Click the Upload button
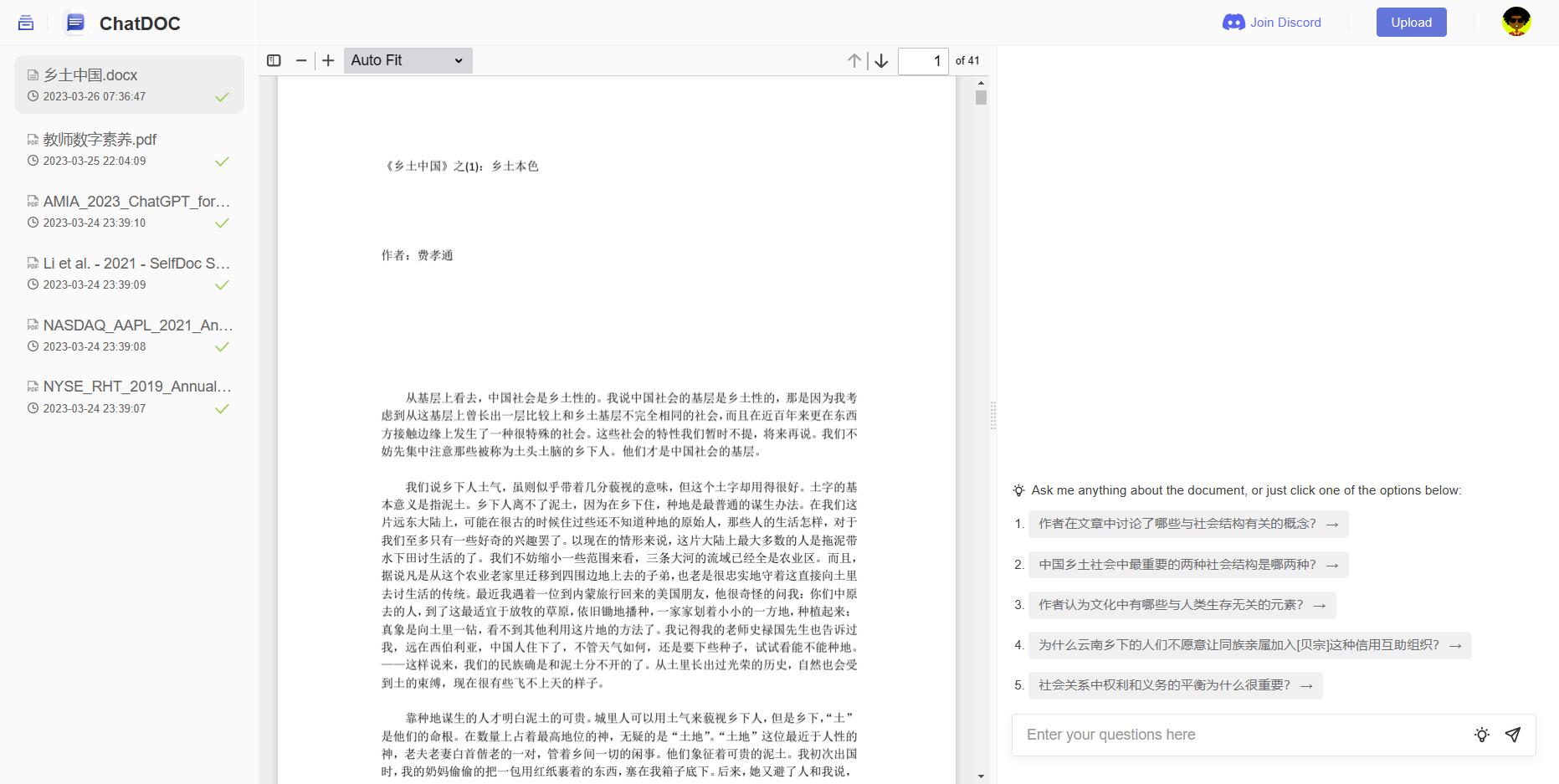 (1411, 22)
